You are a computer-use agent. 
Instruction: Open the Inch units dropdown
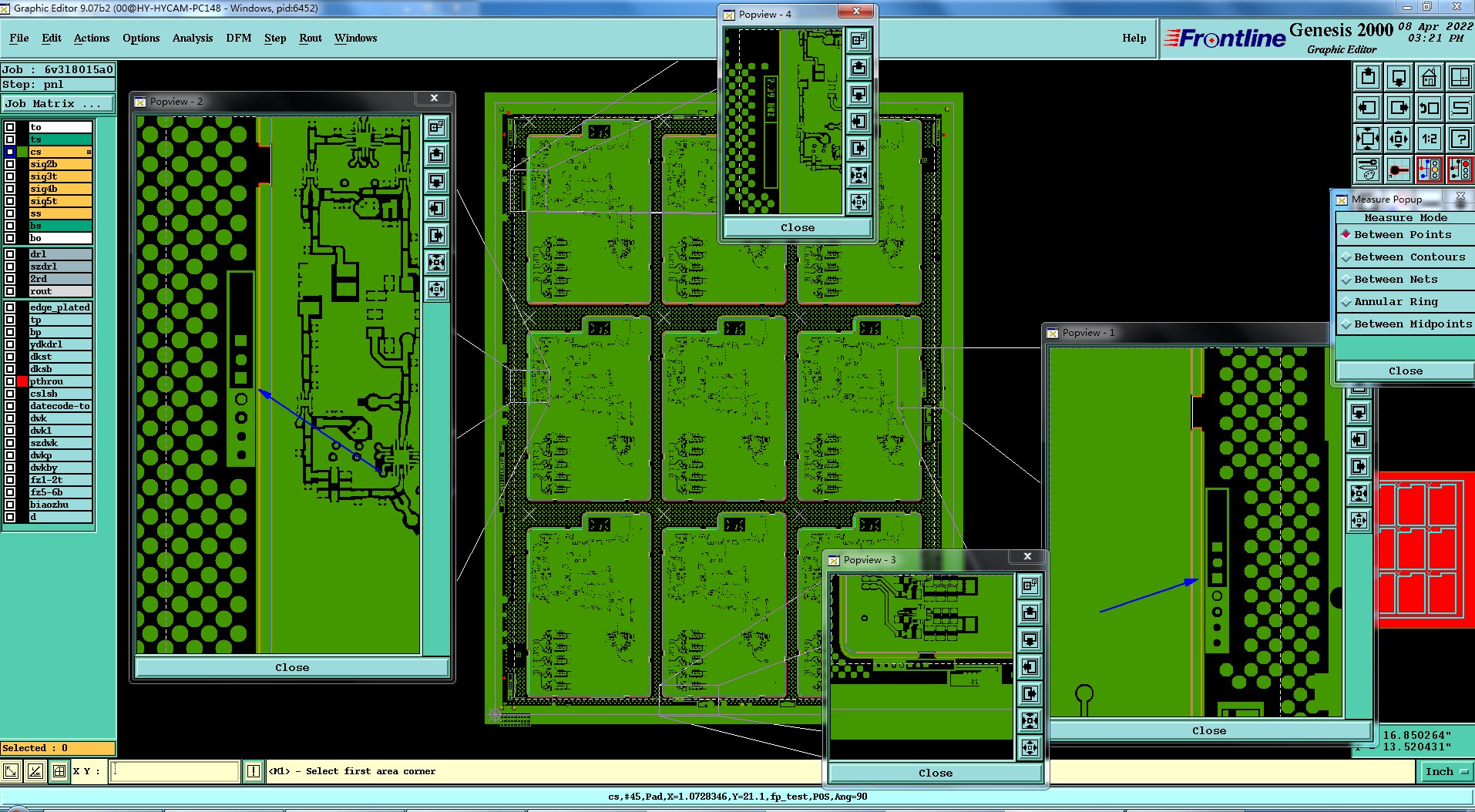coord(1445,771)
